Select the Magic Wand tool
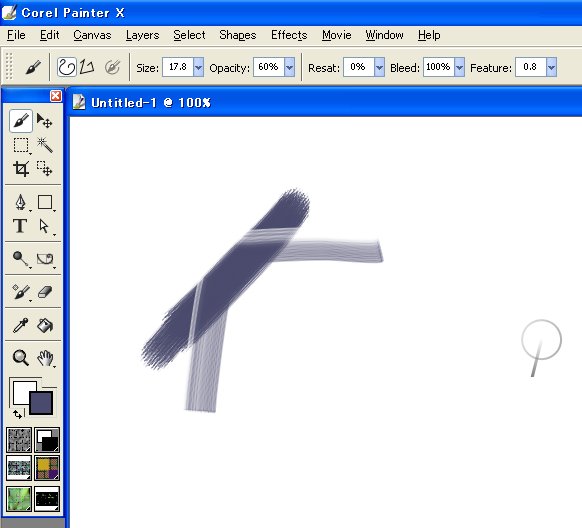The height and width of the screenshot is (528, 582). (45, 145)
